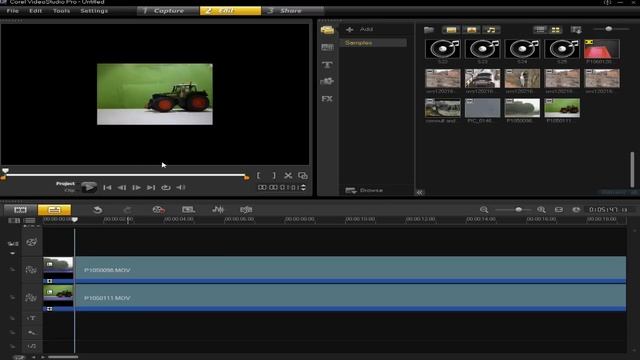Click the library vertical scrollbar
Screen dimensions: 640x360
(x=632, y=169)
